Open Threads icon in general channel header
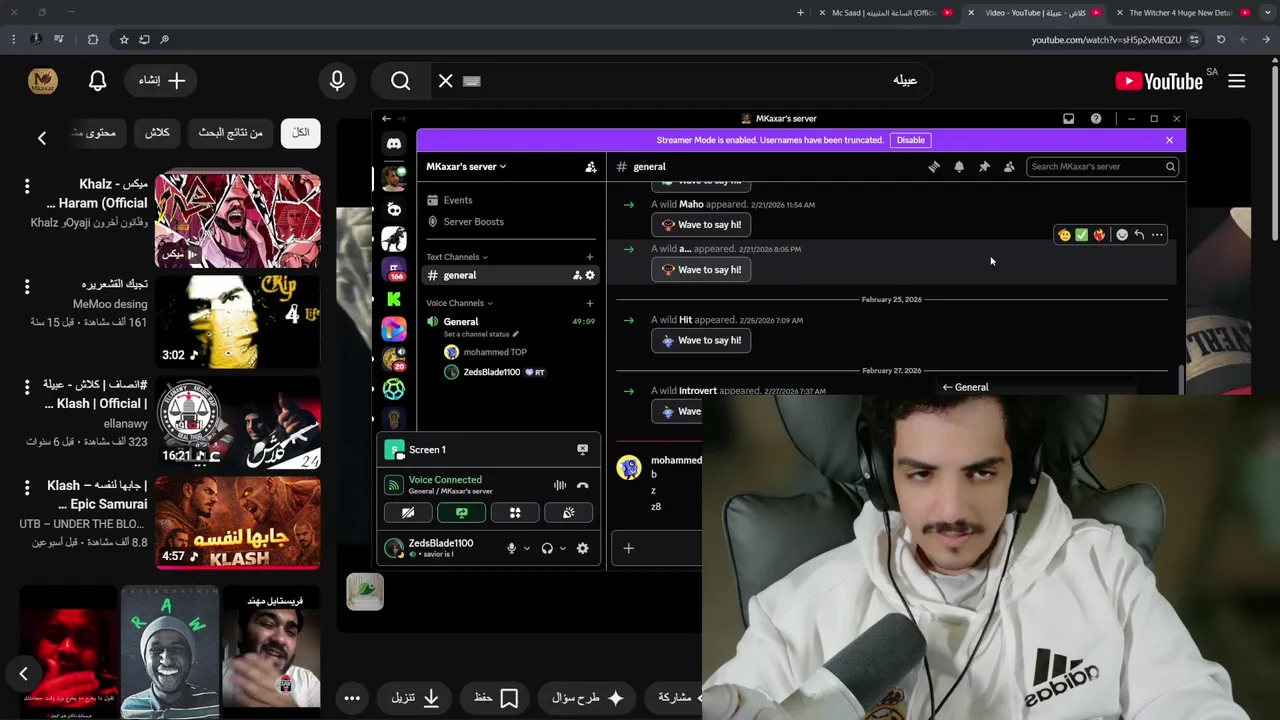This screenshot has width=1280, height=720. 934,167
